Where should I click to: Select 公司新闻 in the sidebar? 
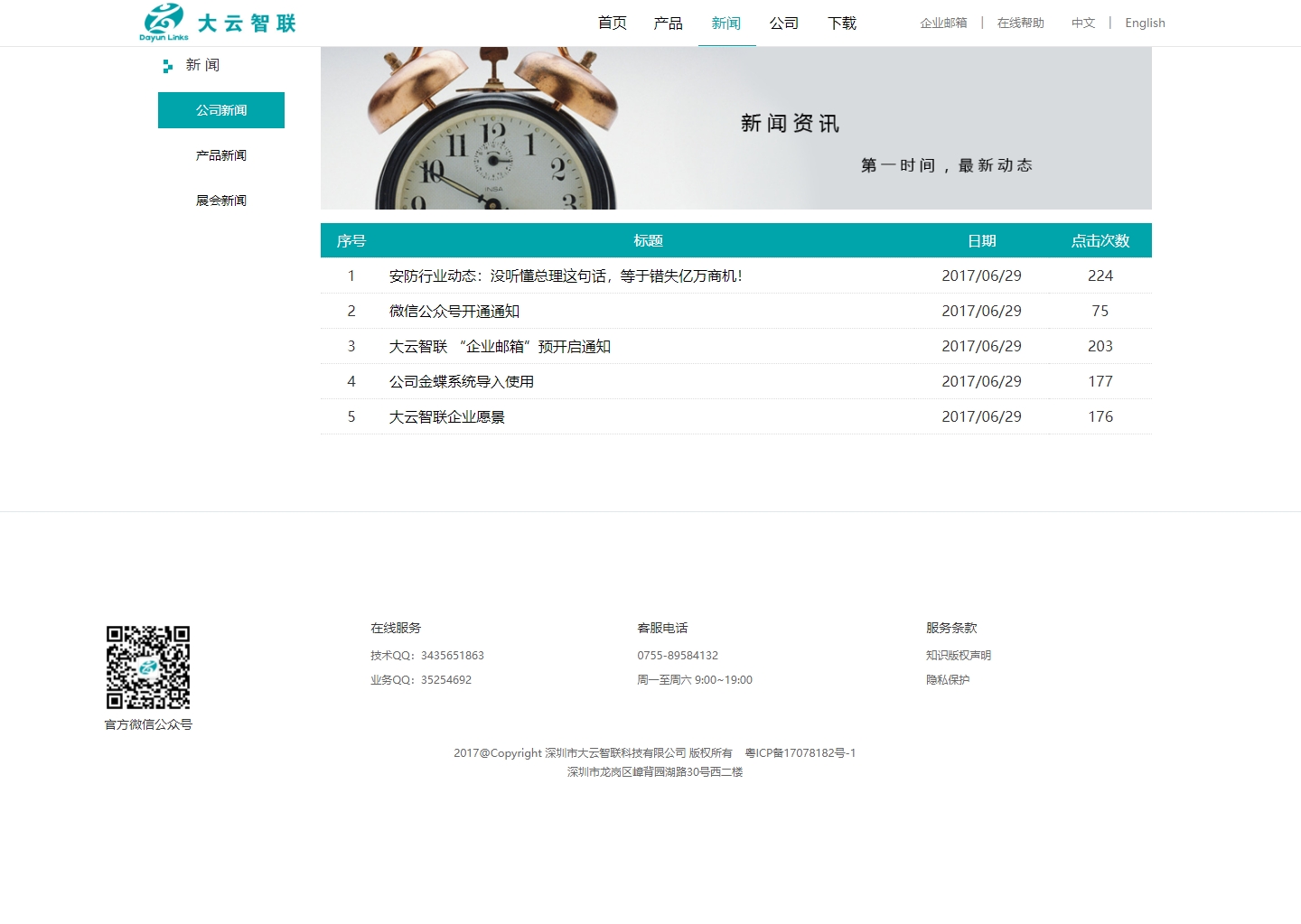(x=221, y=110)
